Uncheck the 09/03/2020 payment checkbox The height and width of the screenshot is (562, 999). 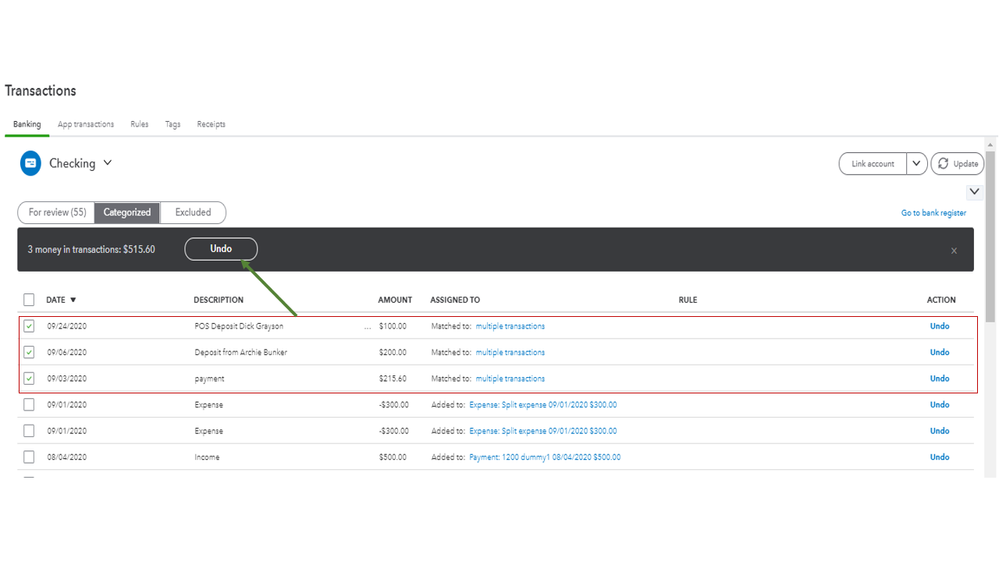click(29, 378)
